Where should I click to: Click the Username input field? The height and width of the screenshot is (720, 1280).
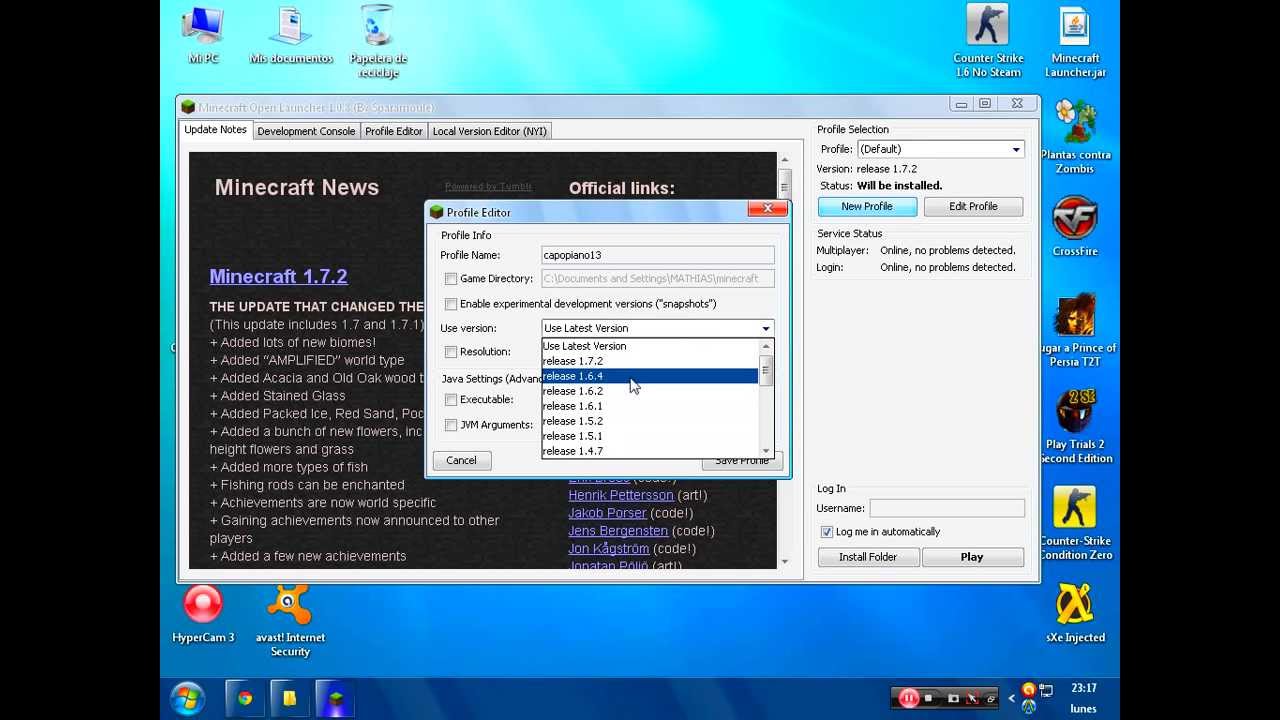point(947,508)
